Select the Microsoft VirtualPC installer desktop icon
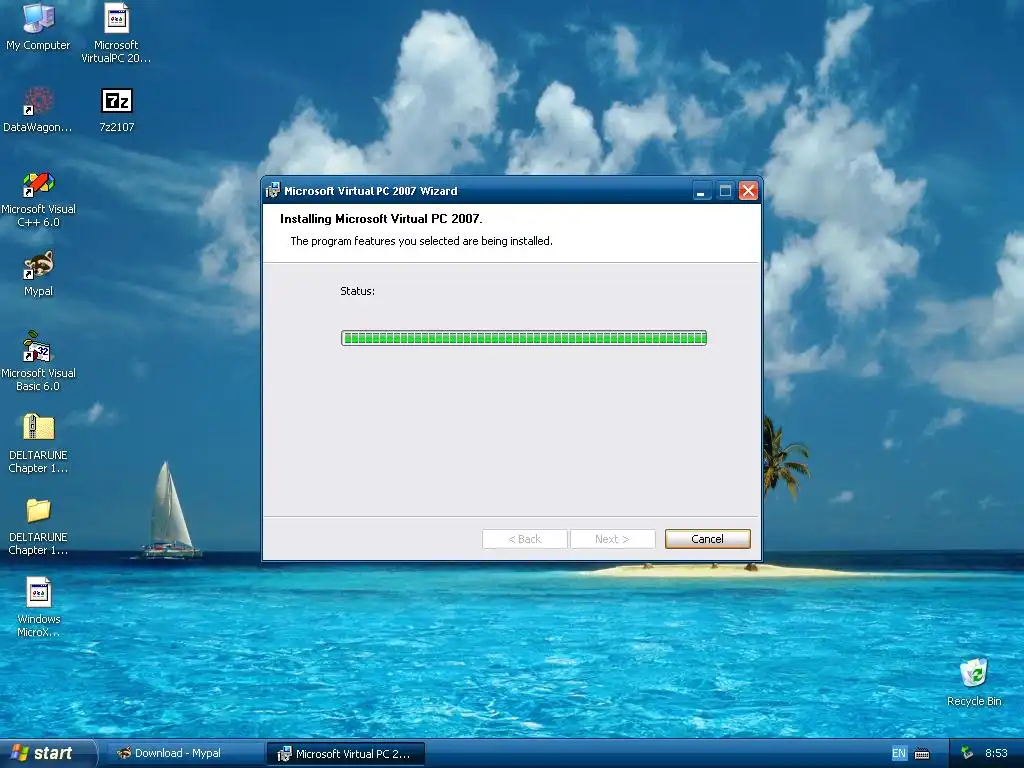The height and width of the screenshot is (768, 1024). (116, 33)
